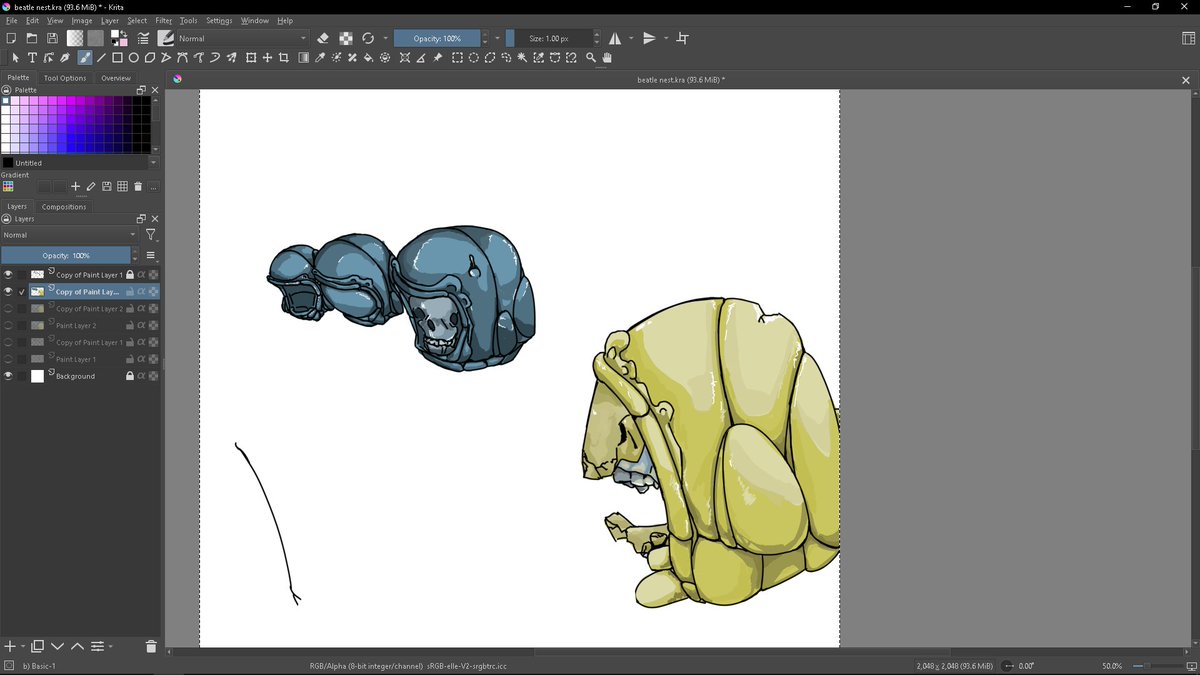
Task: Select the Pan hand tool
Action: (x=607, y=58)
